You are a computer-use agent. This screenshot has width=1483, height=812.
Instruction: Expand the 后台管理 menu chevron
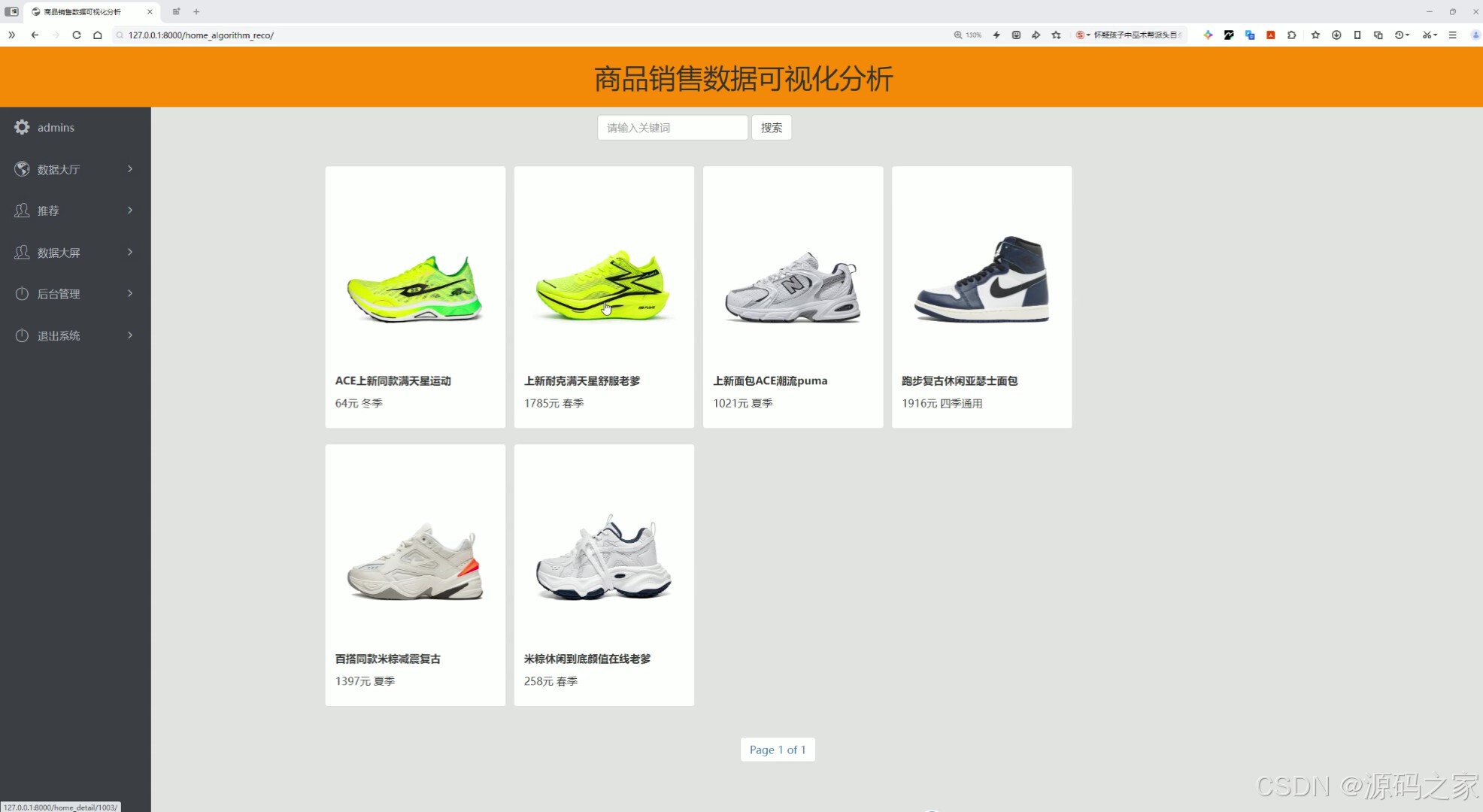coord(130,293)
